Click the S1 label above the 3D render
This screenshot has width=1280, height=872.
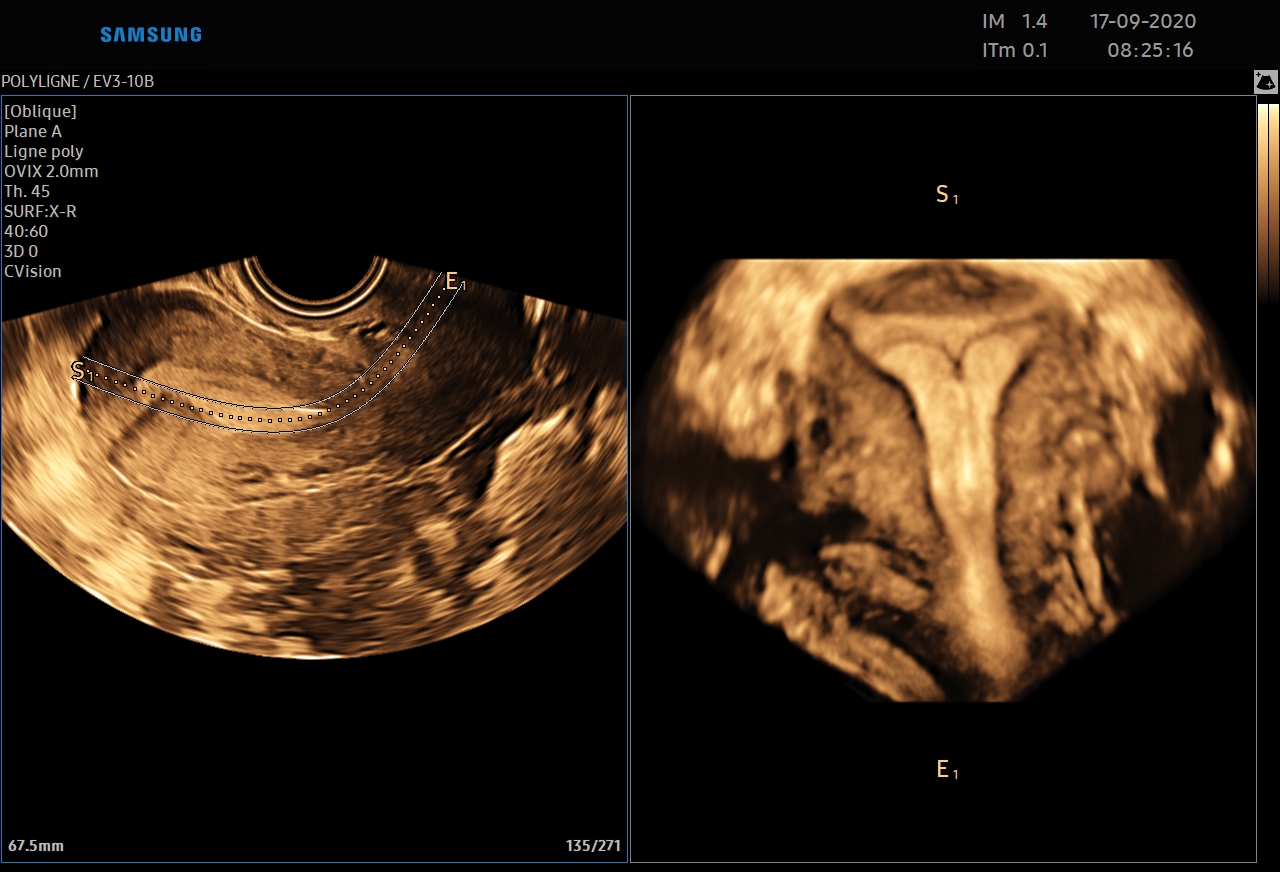coord(946,195)
